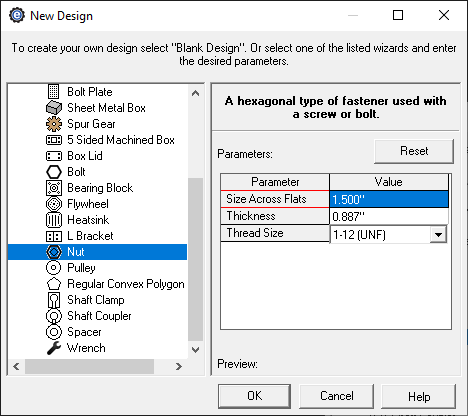Click the Value column header
Viewport: 468px width, 416px height.
pyautogui.click(x=389, y=182)
